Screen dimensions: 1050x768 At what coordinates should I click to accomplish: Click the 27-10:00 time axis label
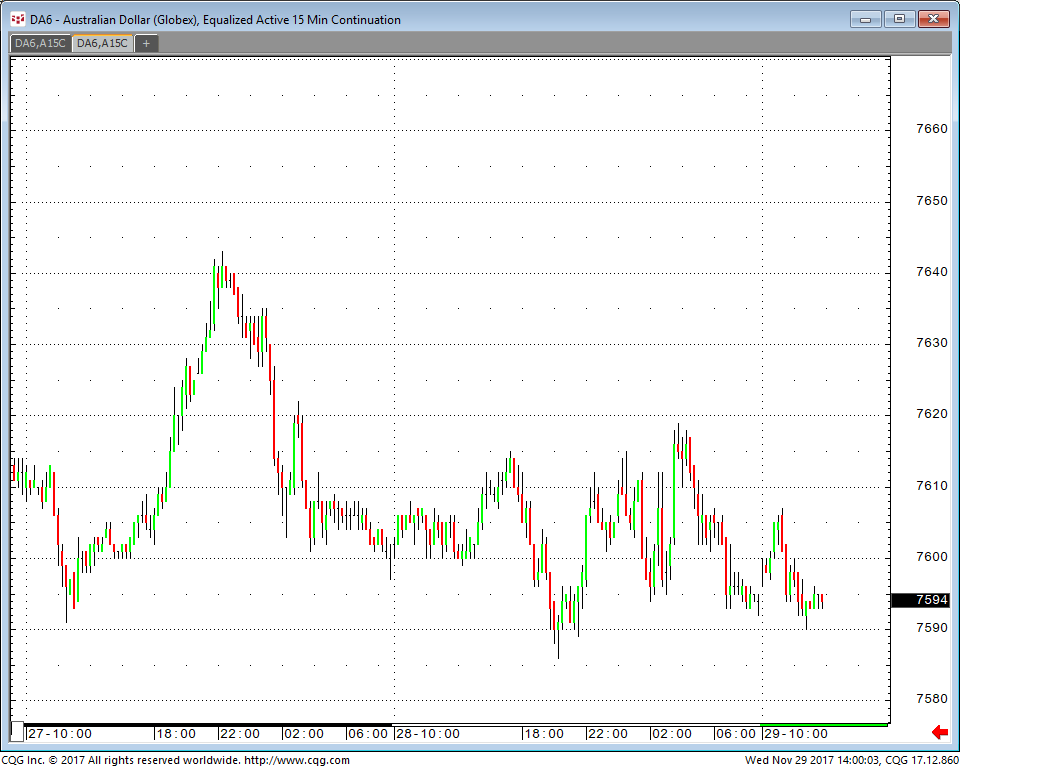click(60, 734)
